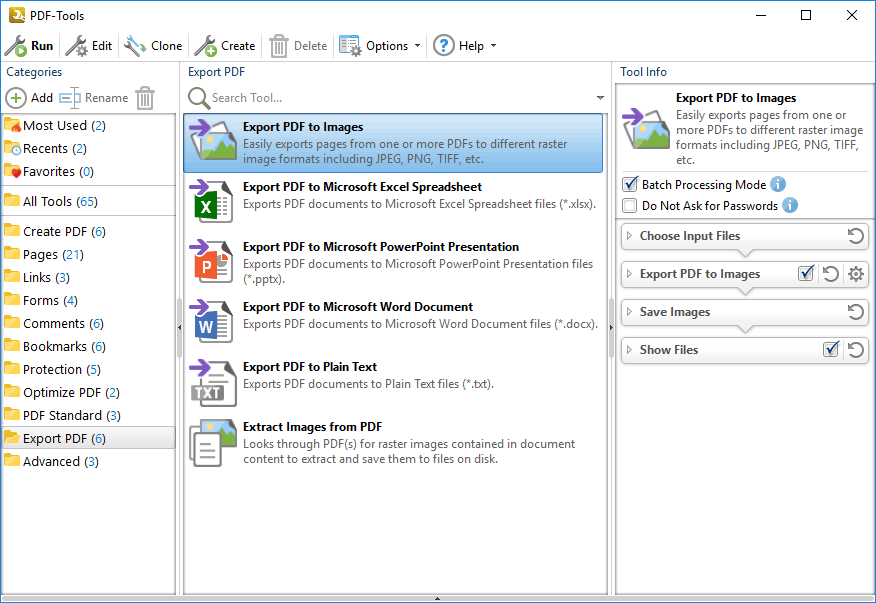The width and height of the screenshot is (876, 603).
Task: Select Extract Images from PDF icon
Action: (x=212, y=443)
